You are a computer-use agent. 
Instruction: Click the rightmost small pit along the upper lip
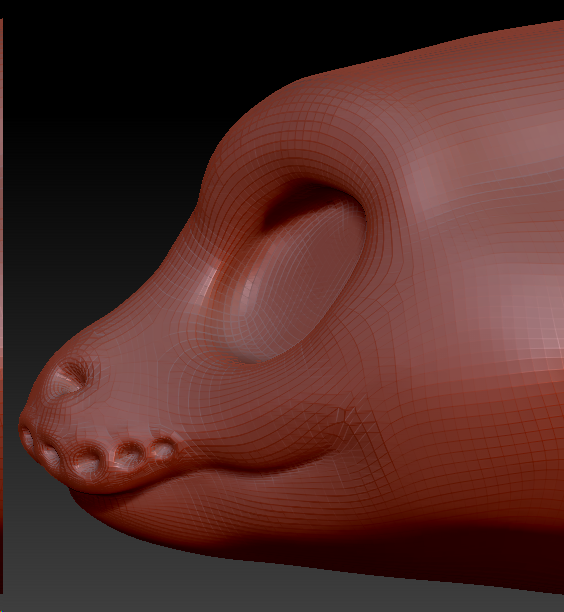point(163,450)
